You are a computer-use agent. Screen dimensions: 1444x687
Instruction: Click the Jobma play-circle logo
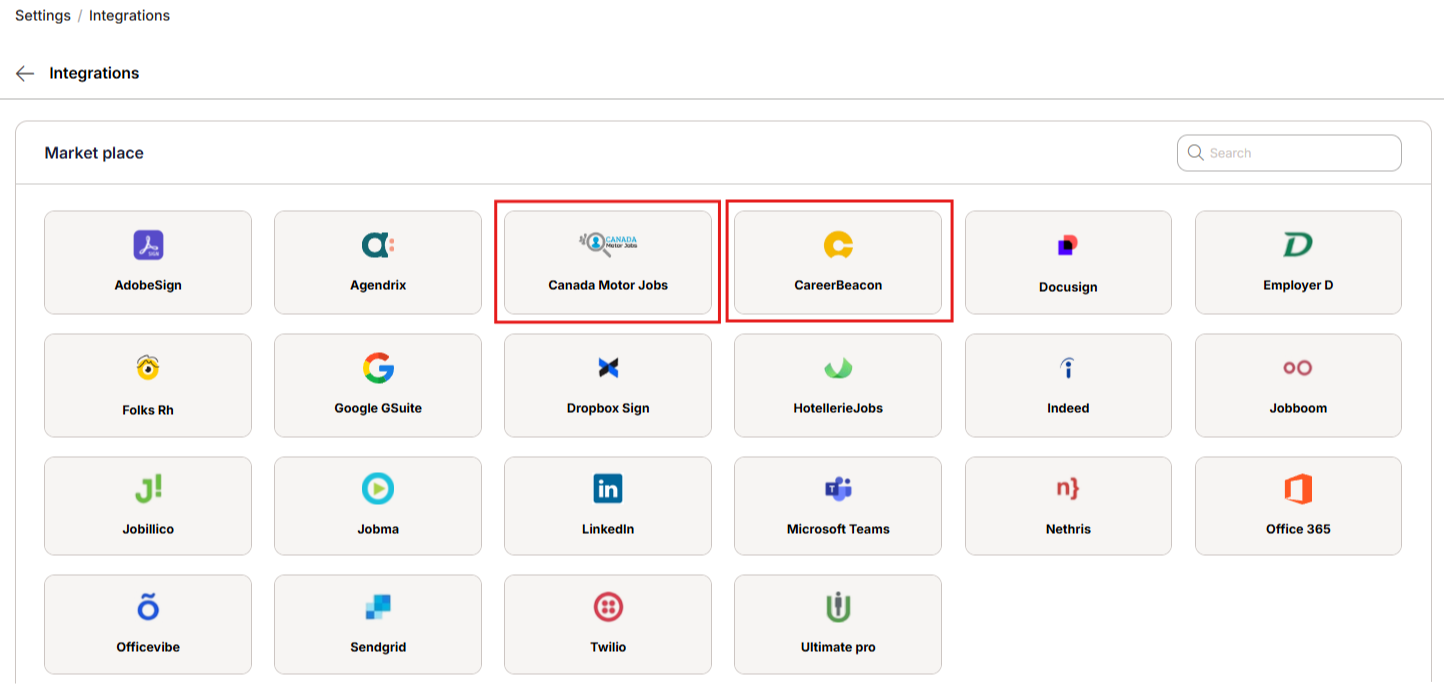point(378,489)
